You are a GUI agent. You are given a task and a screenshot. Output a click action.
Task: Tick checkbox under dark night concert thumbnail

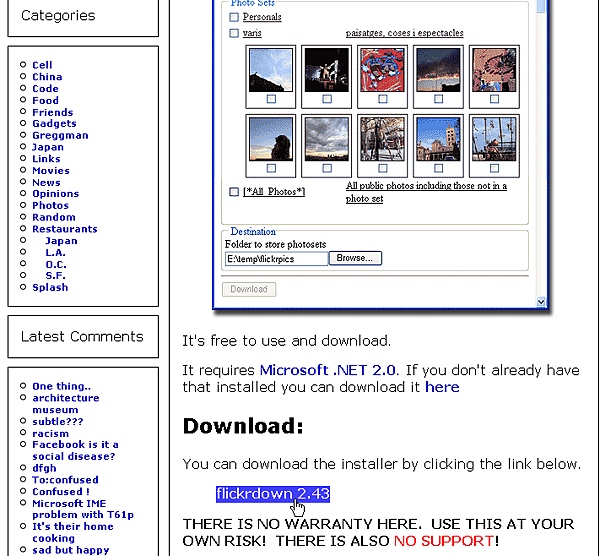click(x=327, y=99)
